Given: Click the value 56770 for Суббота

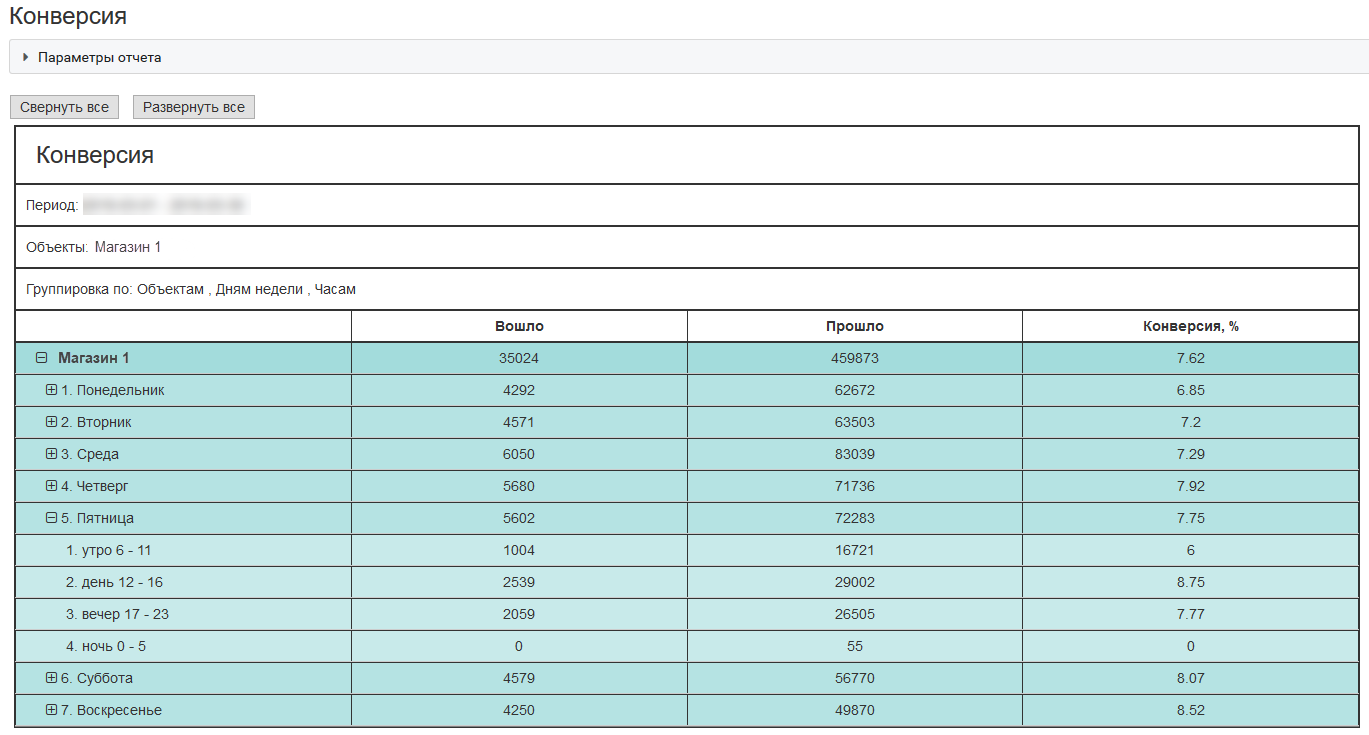Looking at the screenshot, I should coord(855,678).
